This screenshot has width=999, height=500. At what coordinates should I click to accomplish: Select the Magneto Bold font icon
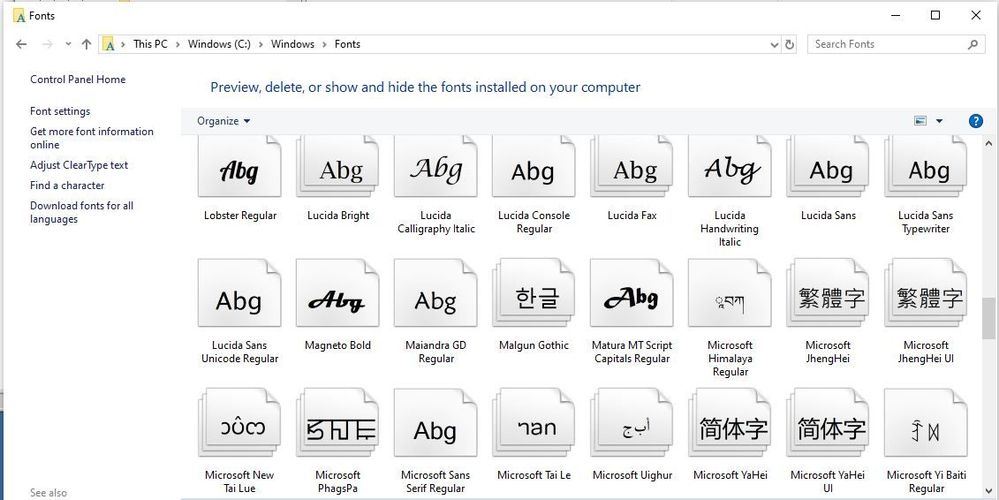pyautogui.click(x=338, y=293)
